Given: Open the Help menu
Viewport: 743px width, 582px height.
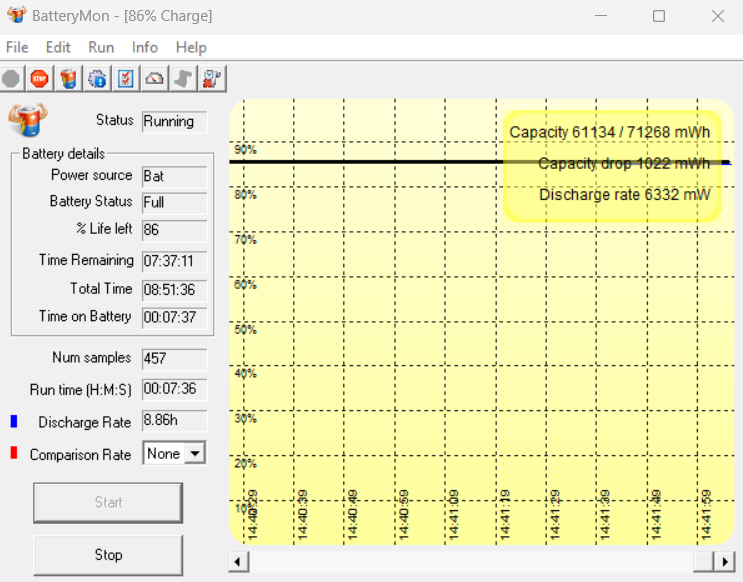Looking at the screenshot, I should (x=191, y=47).
